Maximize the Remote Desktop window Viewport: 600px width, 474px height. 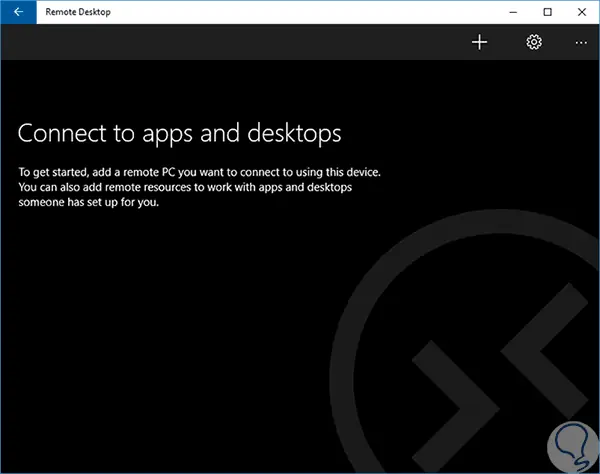[x=548, y=12]
